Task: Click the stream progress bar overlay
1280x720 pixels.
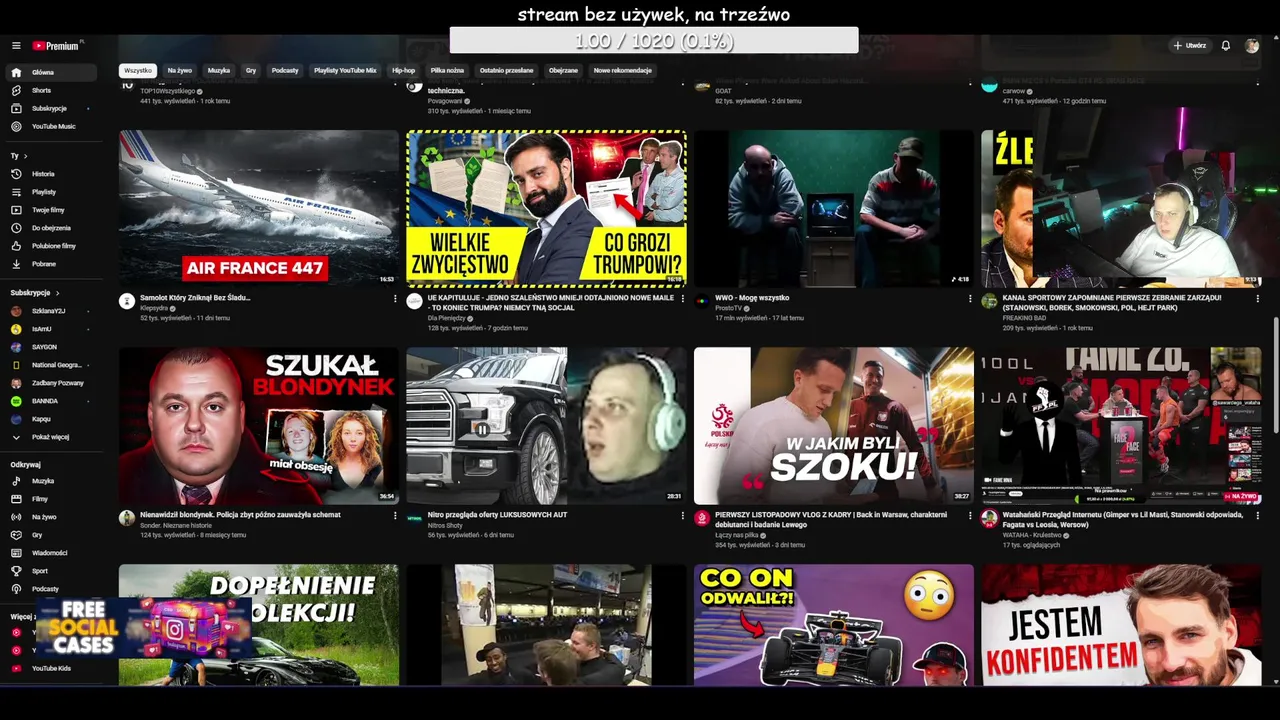Action: click(x=654, y=41)
